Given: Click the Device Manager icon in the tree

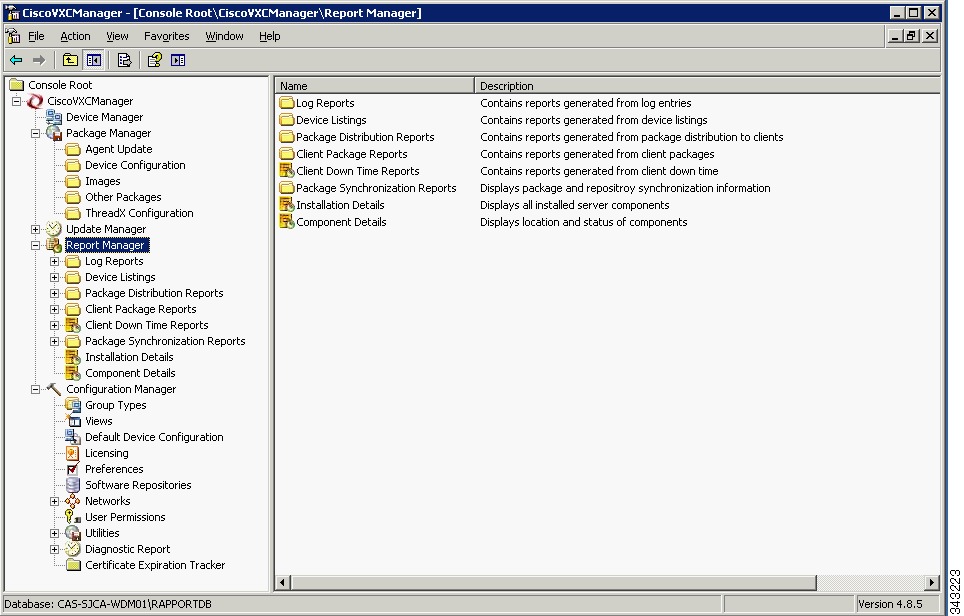Looking at the screenshot, I should [54, 117].
